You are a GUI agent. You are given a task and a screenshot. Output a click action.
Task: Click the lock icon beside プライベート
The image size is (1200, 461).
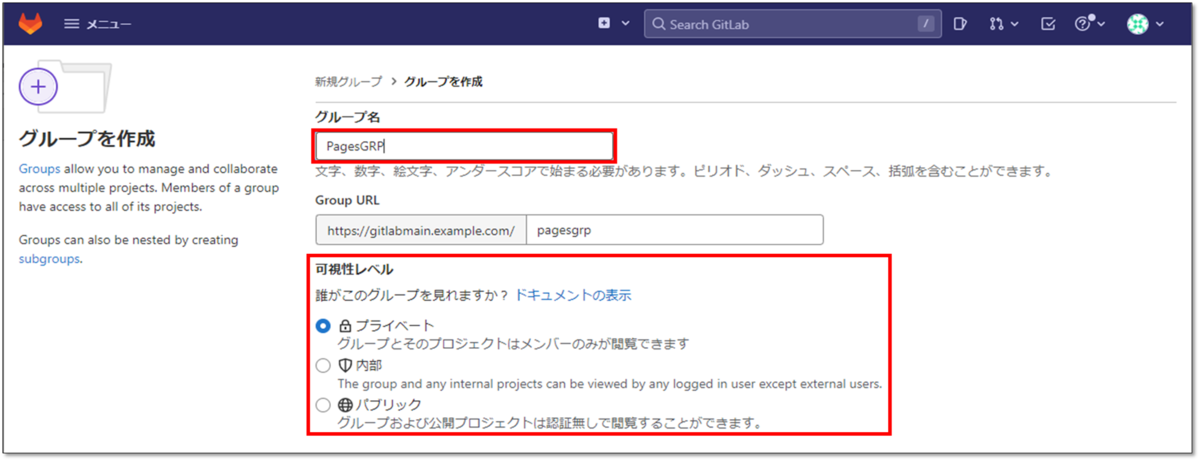click(345, 326)
